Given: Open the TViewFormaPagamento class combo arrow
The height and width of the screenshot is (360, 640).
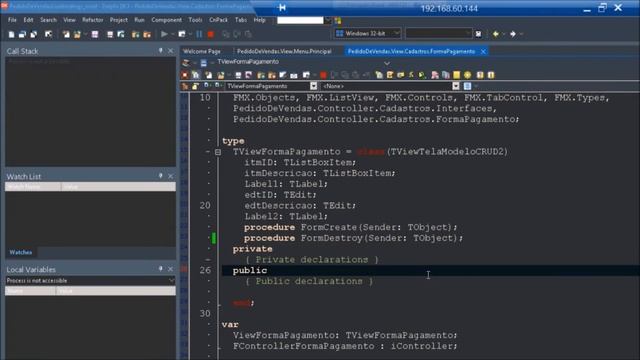Looking at the screenshot, I should [313, 86].
